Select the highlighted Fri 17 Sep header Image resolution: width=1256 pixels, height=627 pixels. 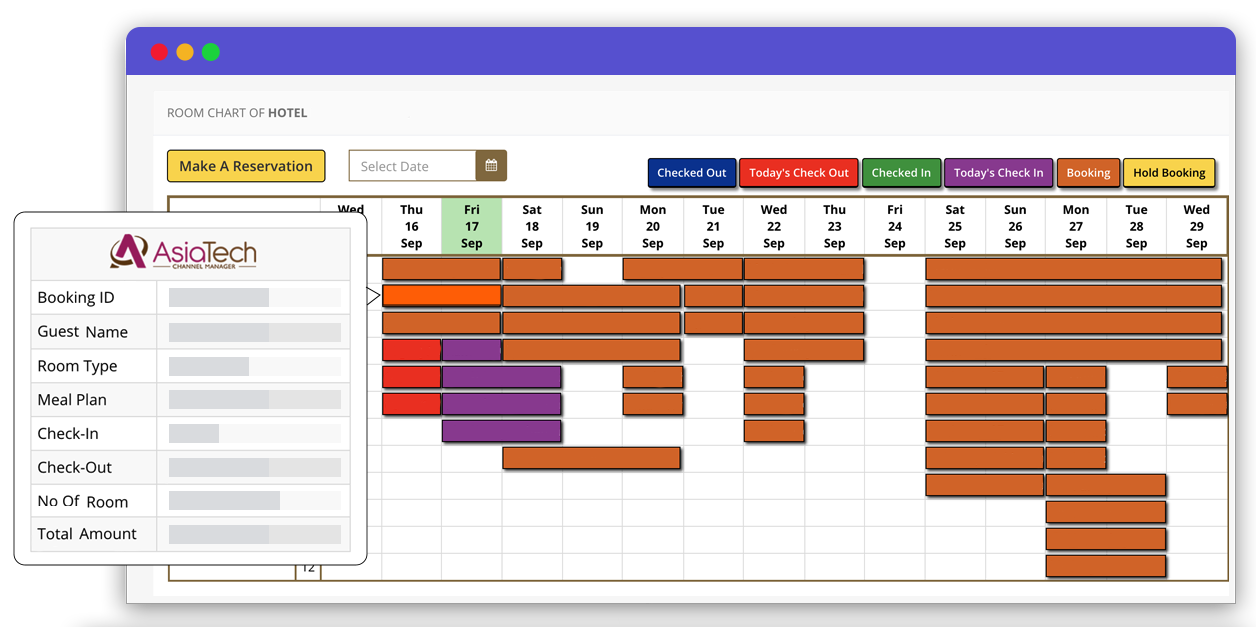[x=472, y=226]
